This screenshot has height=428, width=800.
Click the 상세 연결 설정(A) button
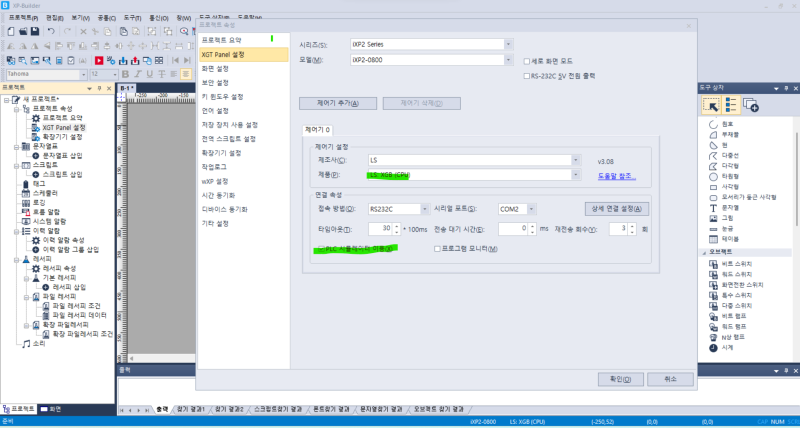click(617, 209)
